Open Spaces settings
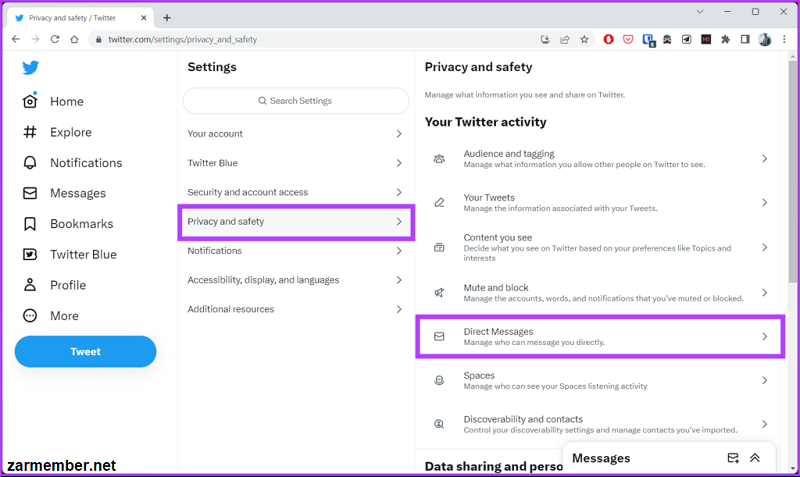Screen dimensions: 800x477 point(598,380)
